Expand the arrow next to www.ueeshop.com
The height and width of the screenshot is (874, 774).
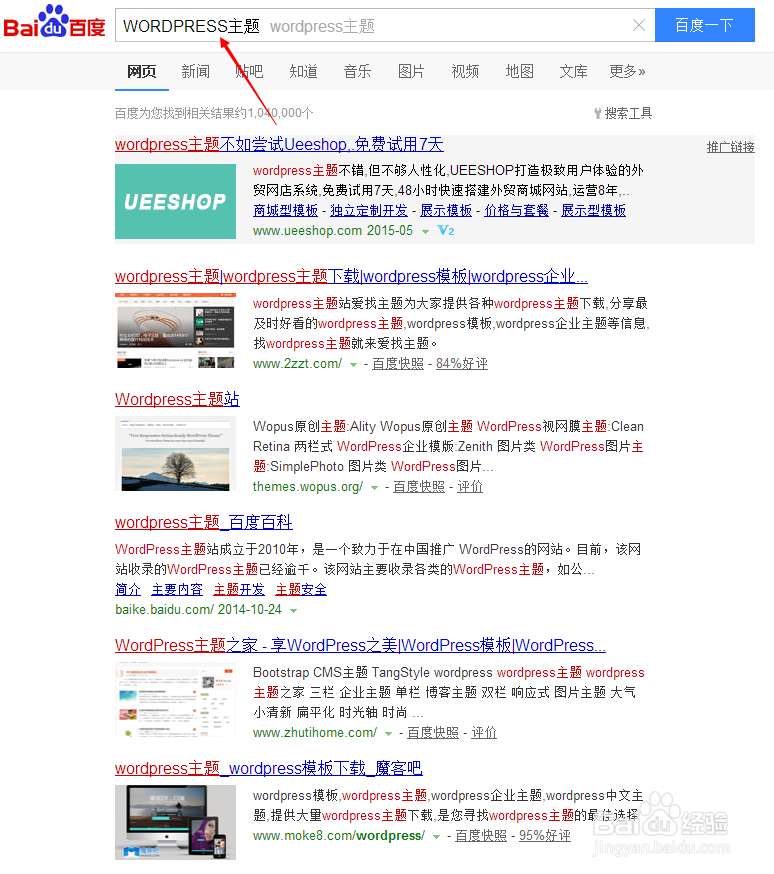[425, 231]
